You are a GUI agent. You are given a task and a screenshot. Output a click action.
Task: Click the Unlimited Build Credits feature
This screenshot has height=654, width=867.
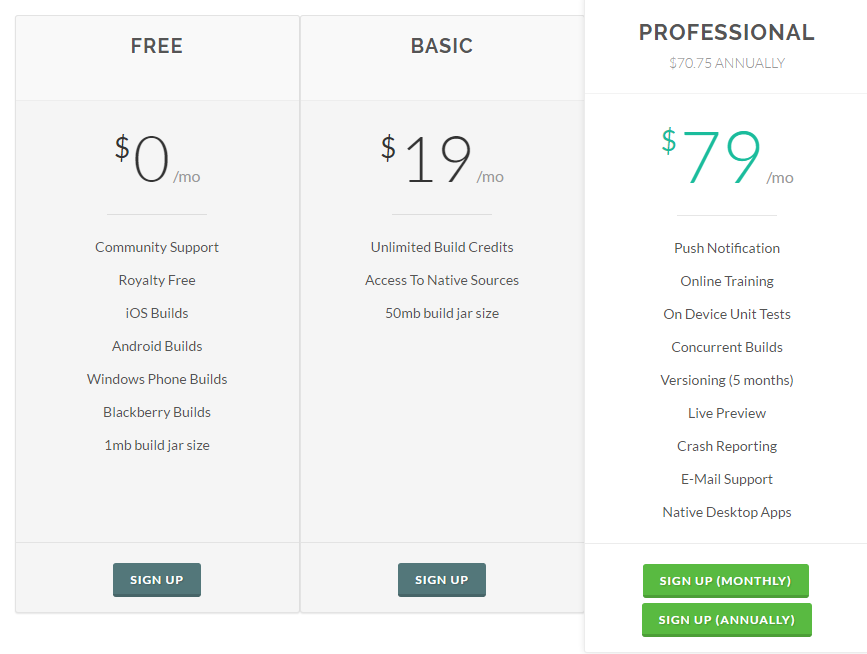tap(442, 247)
